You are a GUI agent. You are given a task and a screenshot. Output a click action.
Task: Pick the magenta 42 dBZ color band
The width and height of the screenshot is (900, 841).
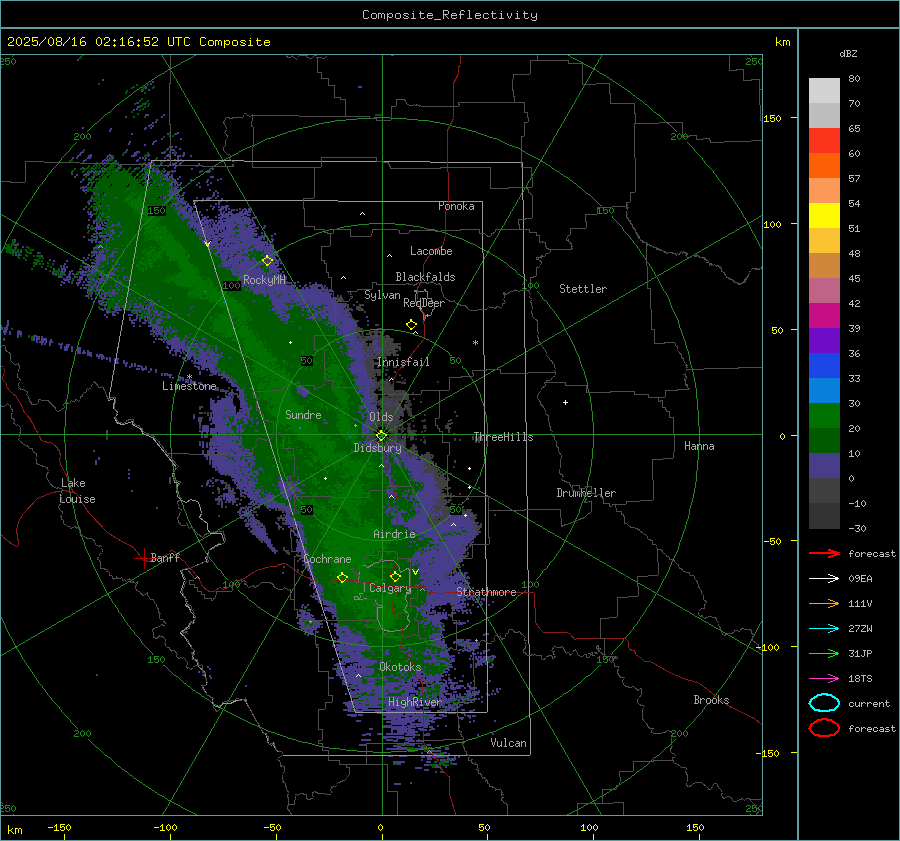[824, 316]
